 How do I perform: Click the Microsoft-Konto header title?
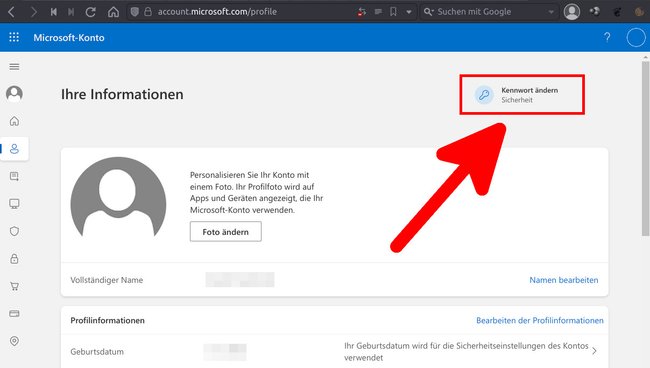click(x=69, y=38)
